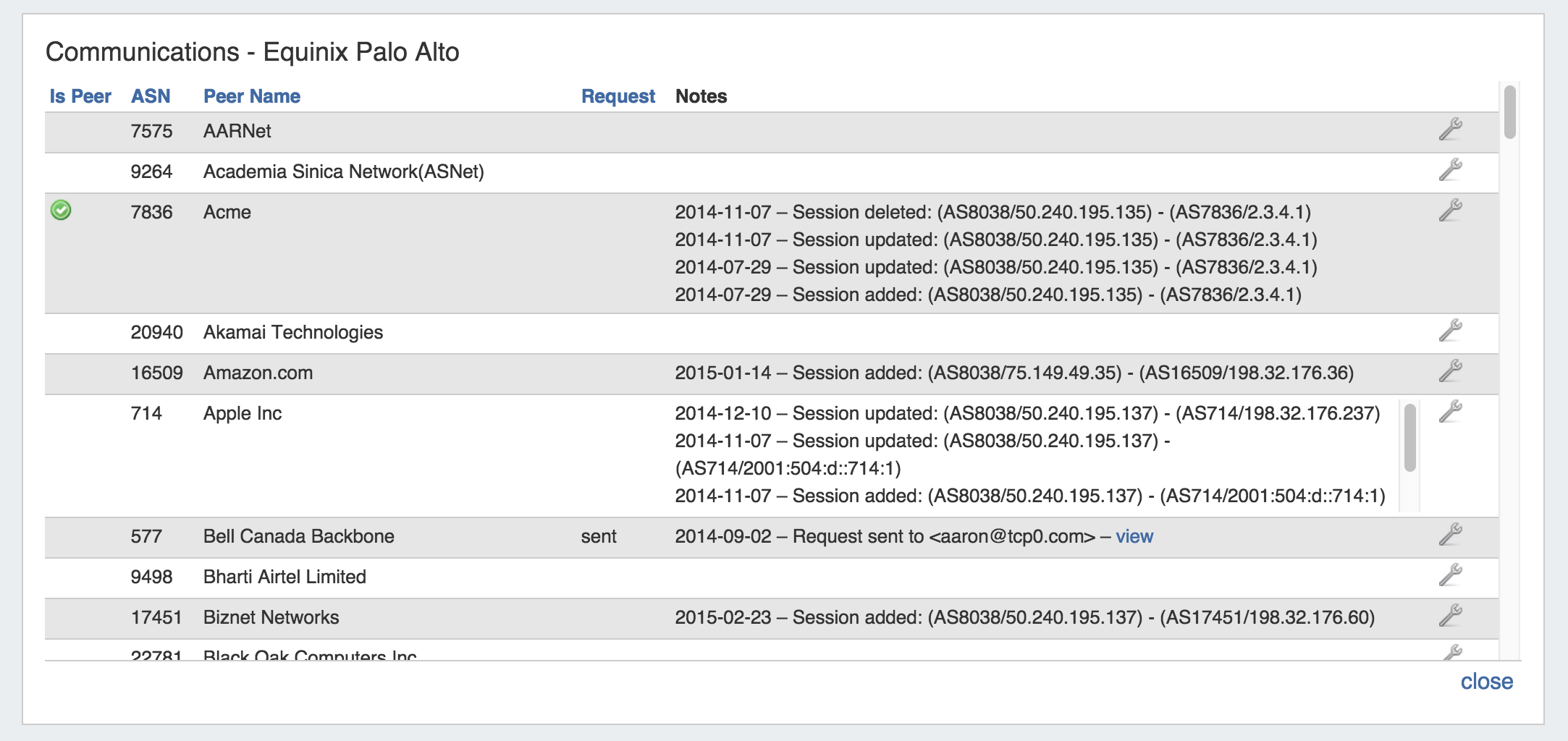
Task: Click the wrench icon for AARNet
Action: [1450, 130]
